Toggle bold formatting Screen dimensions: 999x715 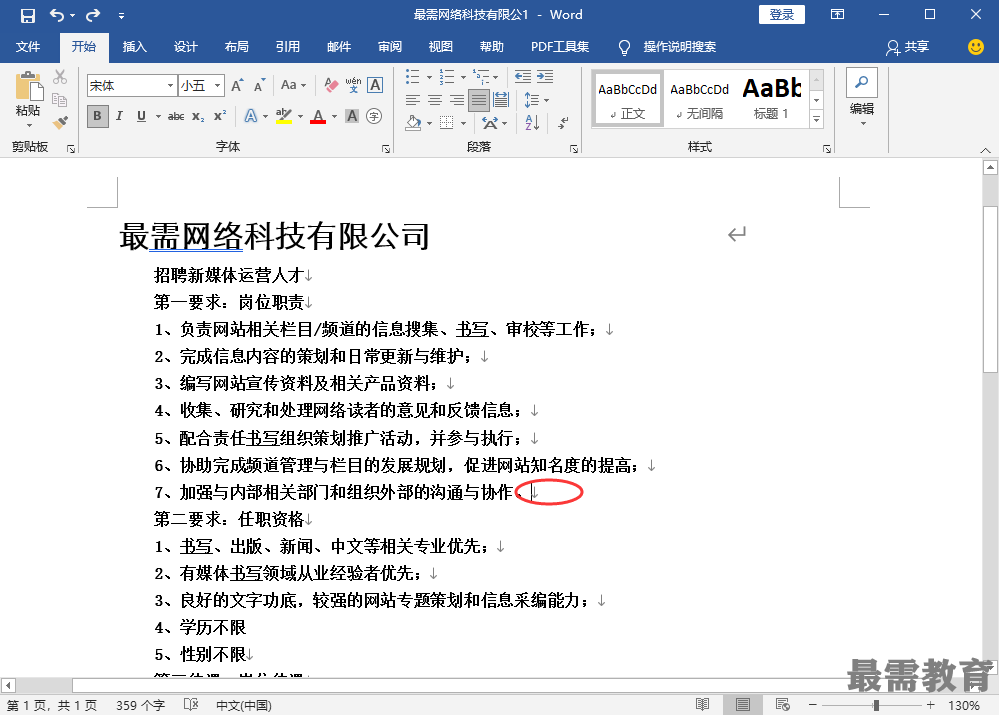tap(97, 116)
